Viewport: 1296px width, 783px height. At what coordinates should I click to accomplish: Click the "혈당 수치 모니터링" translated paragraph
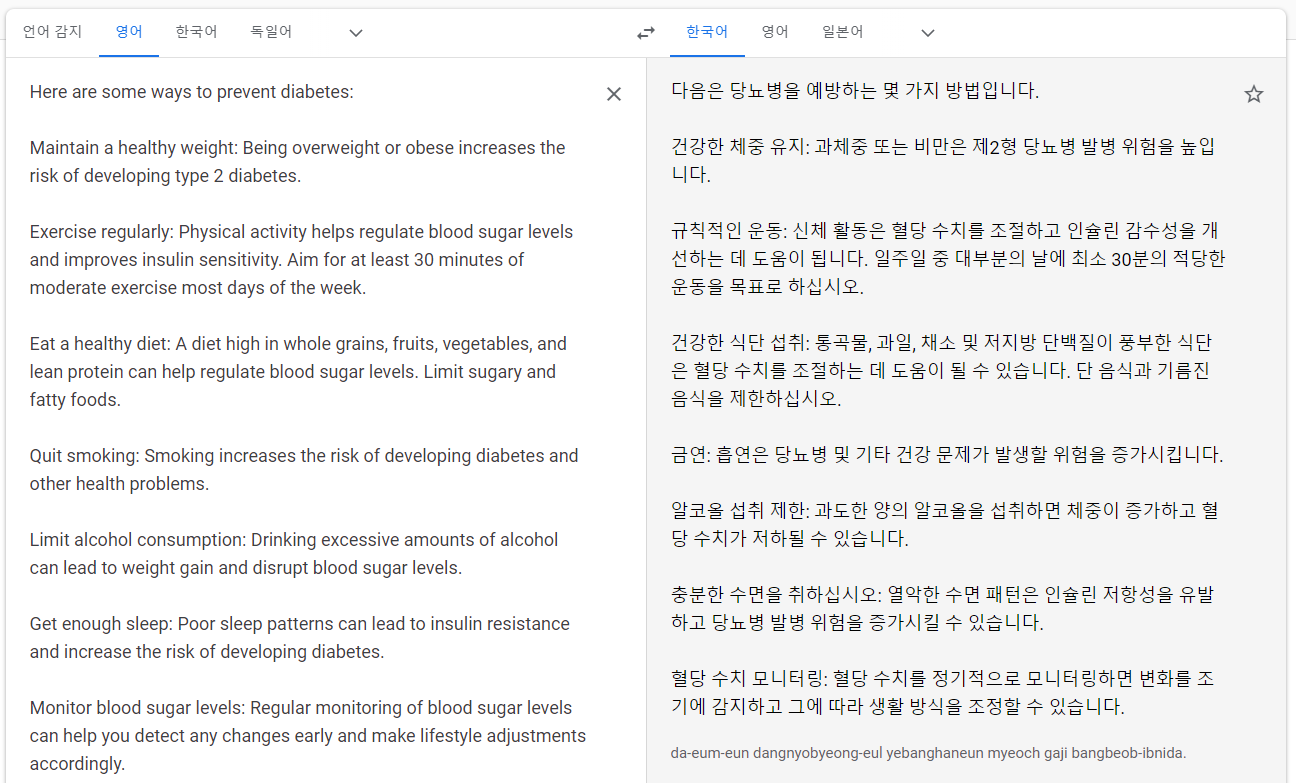coord(943,693)
